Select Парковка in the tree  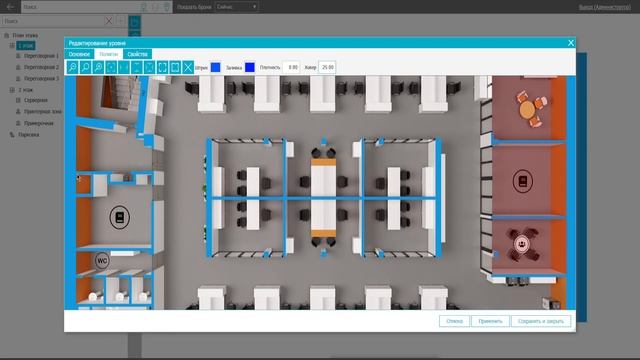coord(29,135)
